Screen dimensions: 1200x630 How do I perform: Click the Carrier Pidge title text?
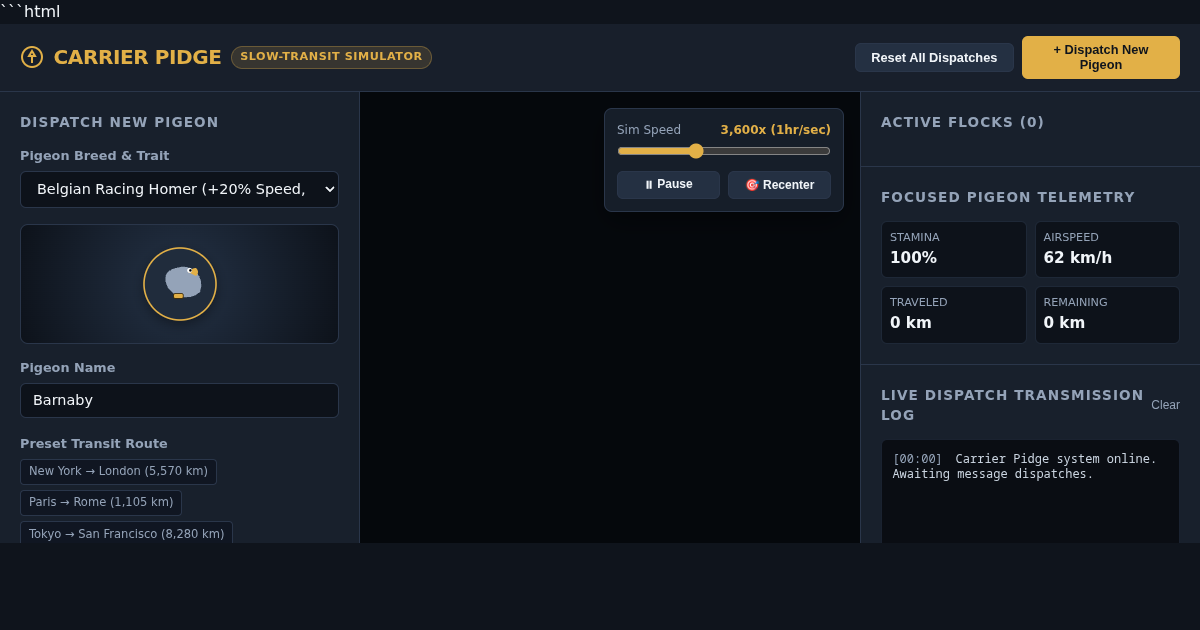click(x=137, y=57)
